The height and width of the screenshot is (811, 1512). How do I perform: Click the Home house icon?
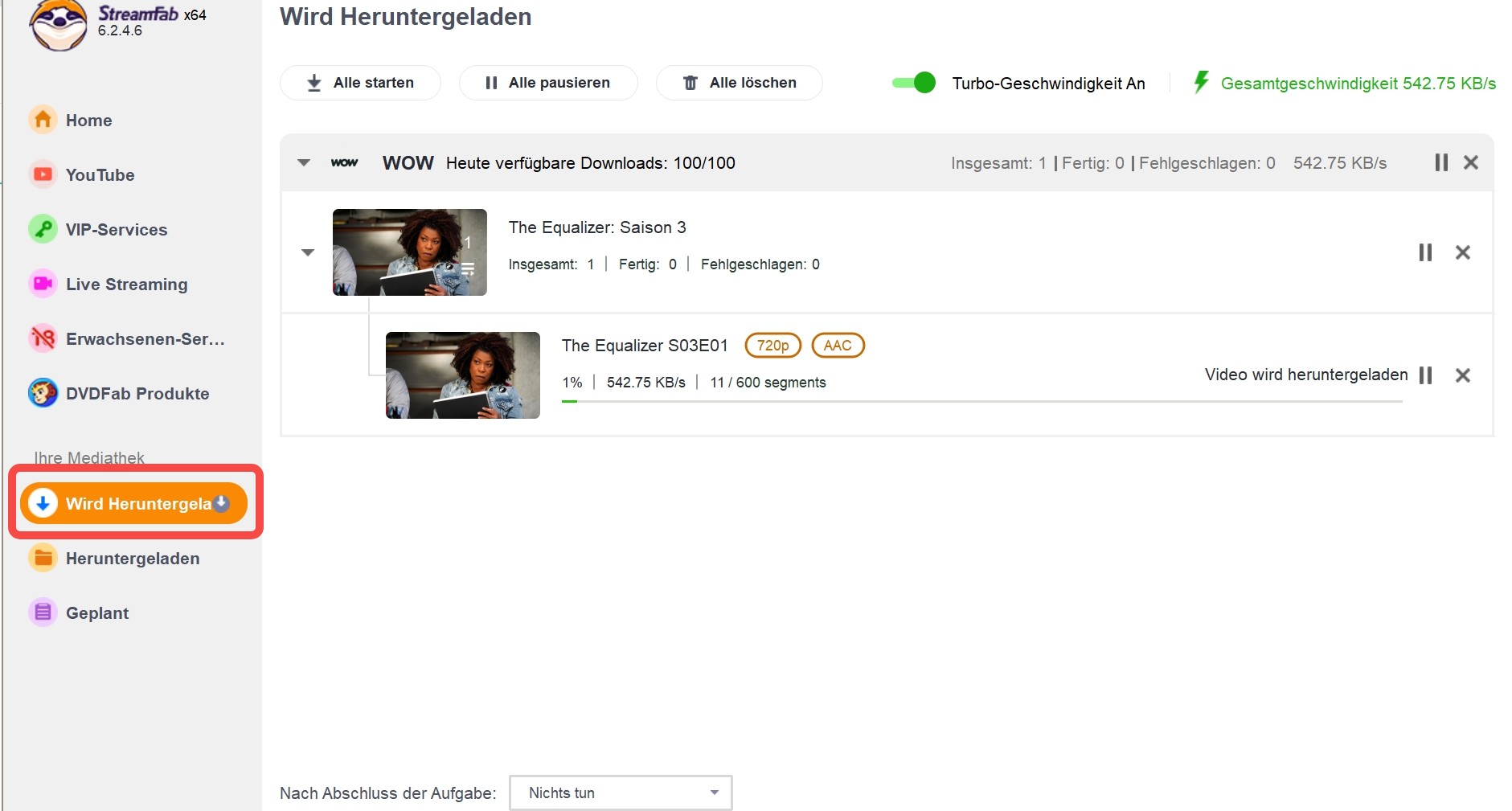43,120
